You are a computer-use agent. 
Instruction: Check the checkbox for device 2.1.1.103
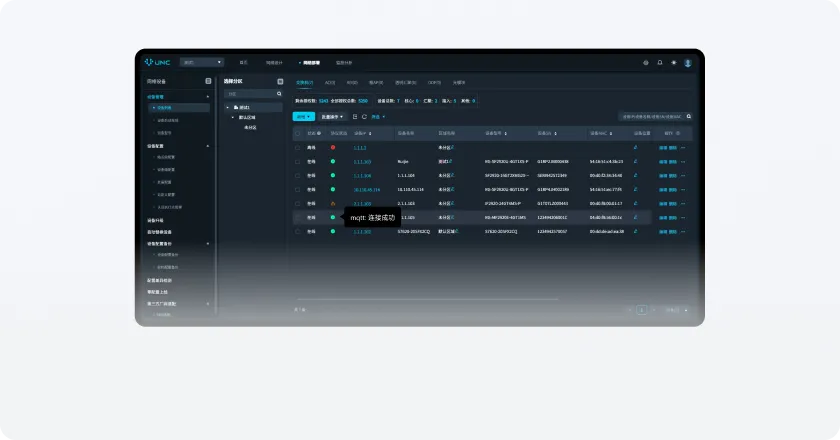pos(297,204)
